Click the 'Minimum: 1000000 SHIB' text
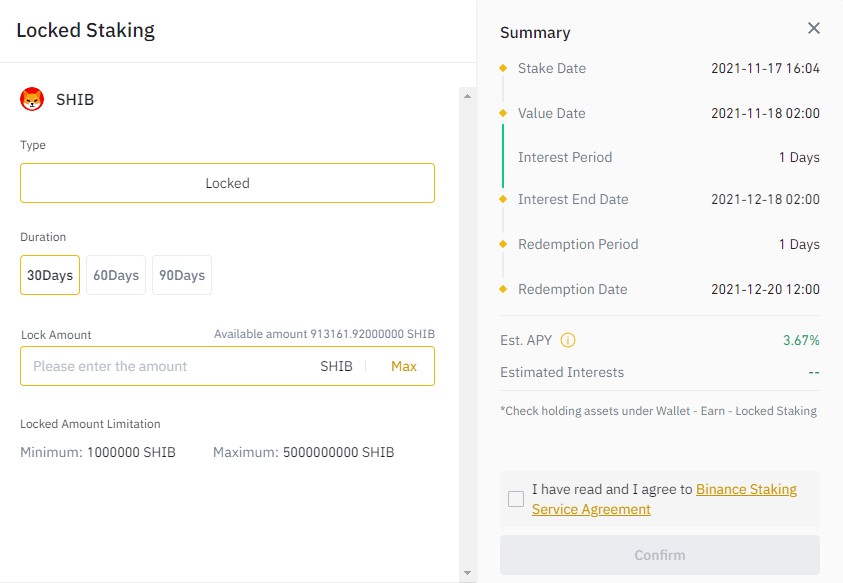Screen dimensions: 843x583 click(x=98, y=452)
